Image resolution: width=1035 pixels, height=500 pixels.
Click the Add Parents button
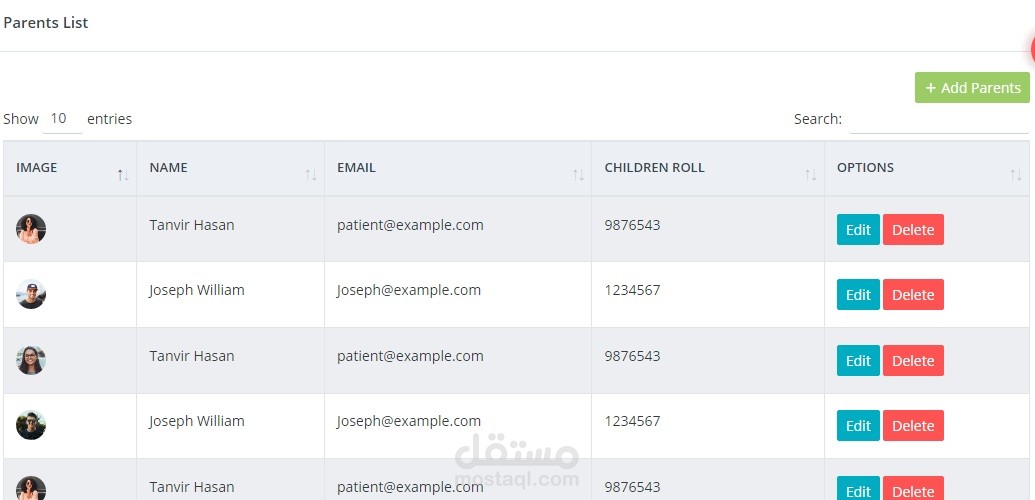point(972,88)
